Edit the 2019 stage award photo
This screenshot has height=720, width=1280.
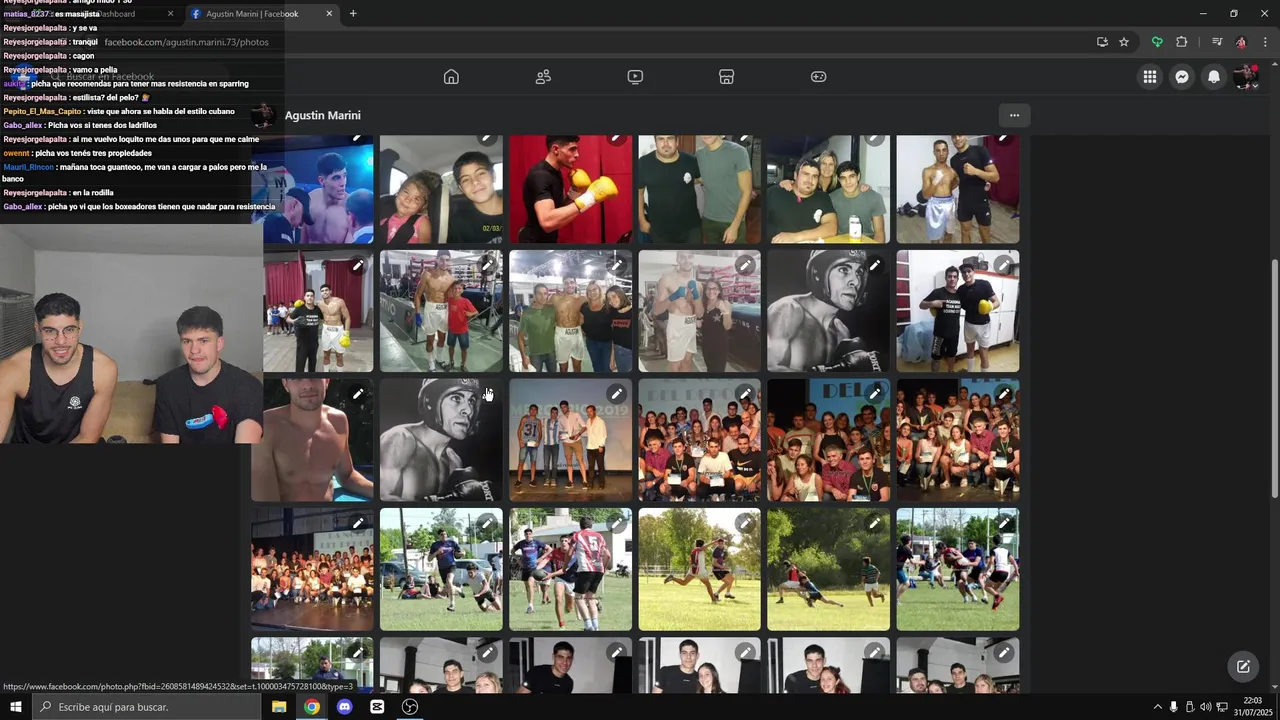coord(617,394)
